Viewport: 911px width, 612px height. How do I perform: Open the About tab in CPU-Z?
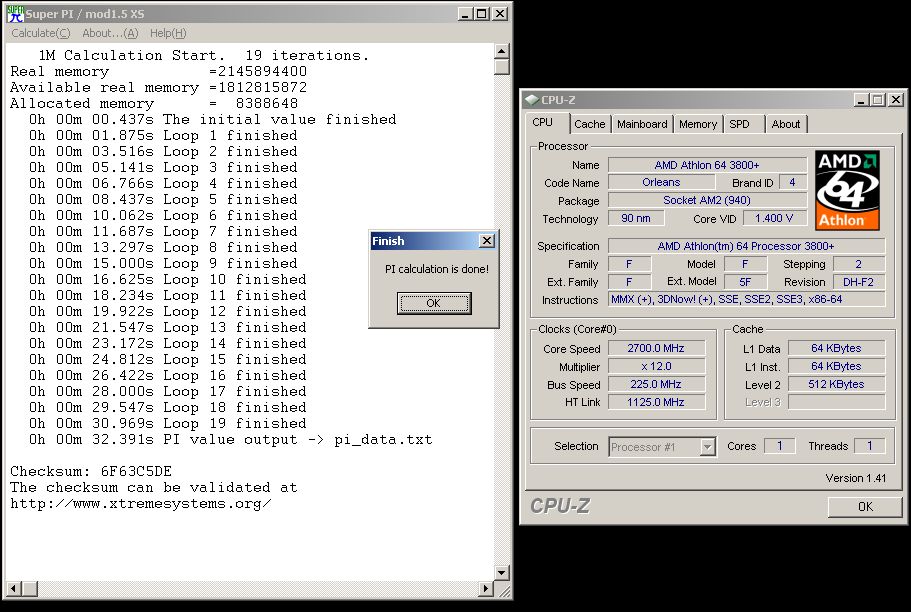pyautogui.click(x=786, y=124)
